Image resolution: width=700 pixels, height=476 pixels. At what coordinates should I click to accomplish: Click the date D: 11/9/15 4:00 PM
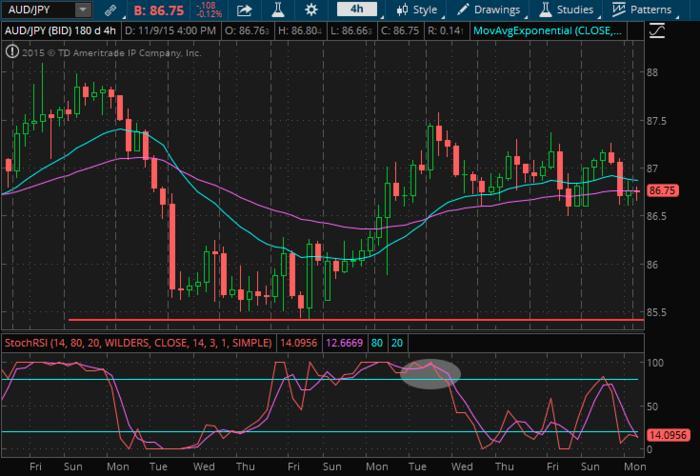pyautogui.click(x=170, y=31)
